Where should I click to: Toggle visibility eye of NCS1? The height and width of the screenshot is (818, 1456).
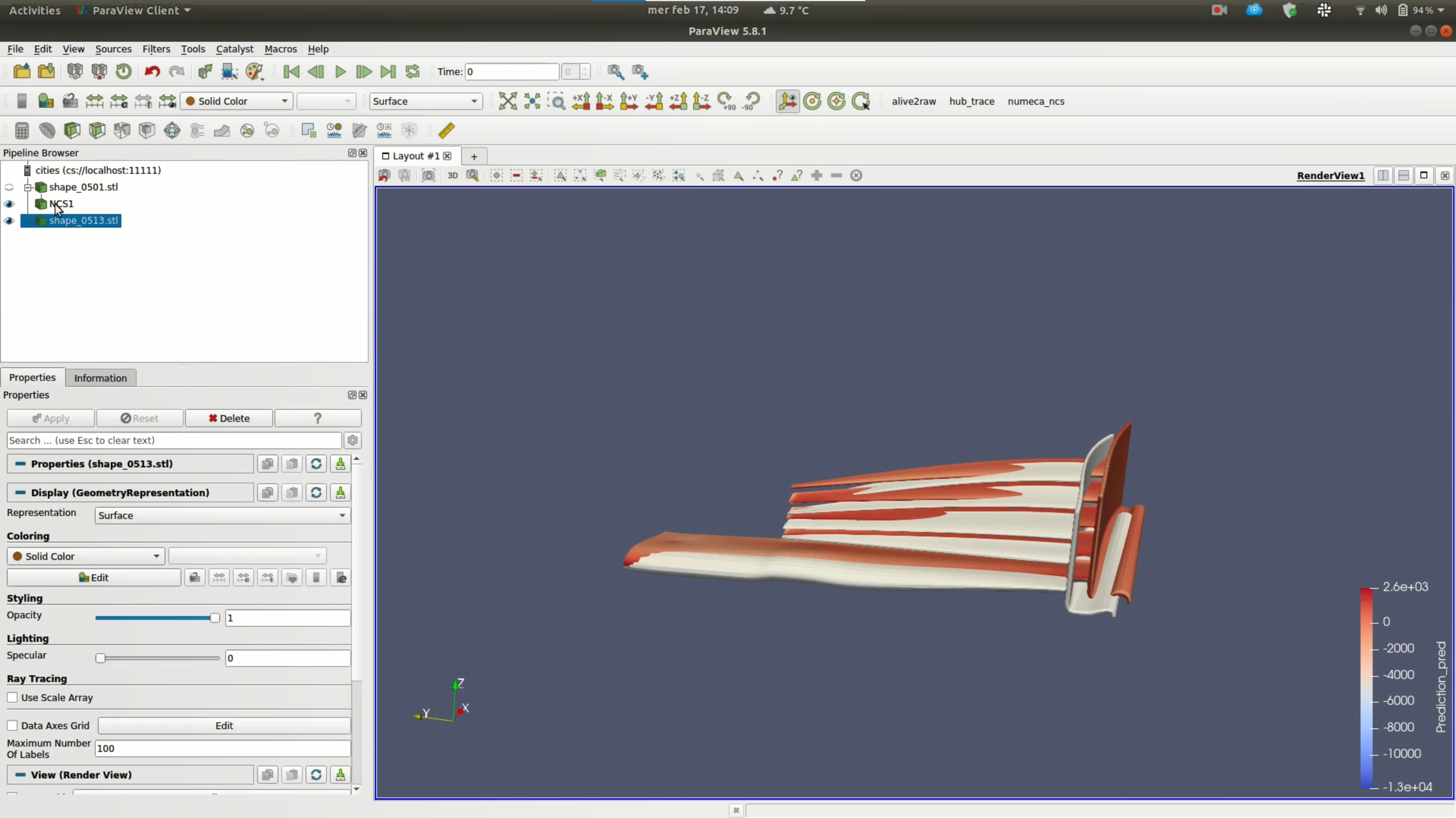[9, 204]
